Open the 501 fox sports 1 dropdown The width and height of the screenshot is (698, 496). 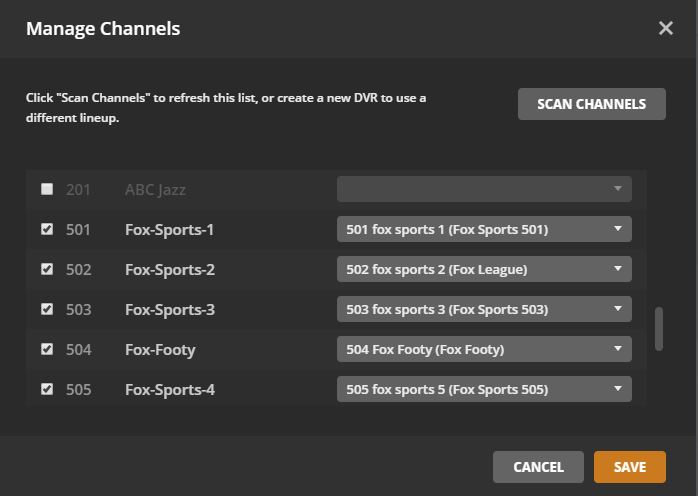[484, 229]
